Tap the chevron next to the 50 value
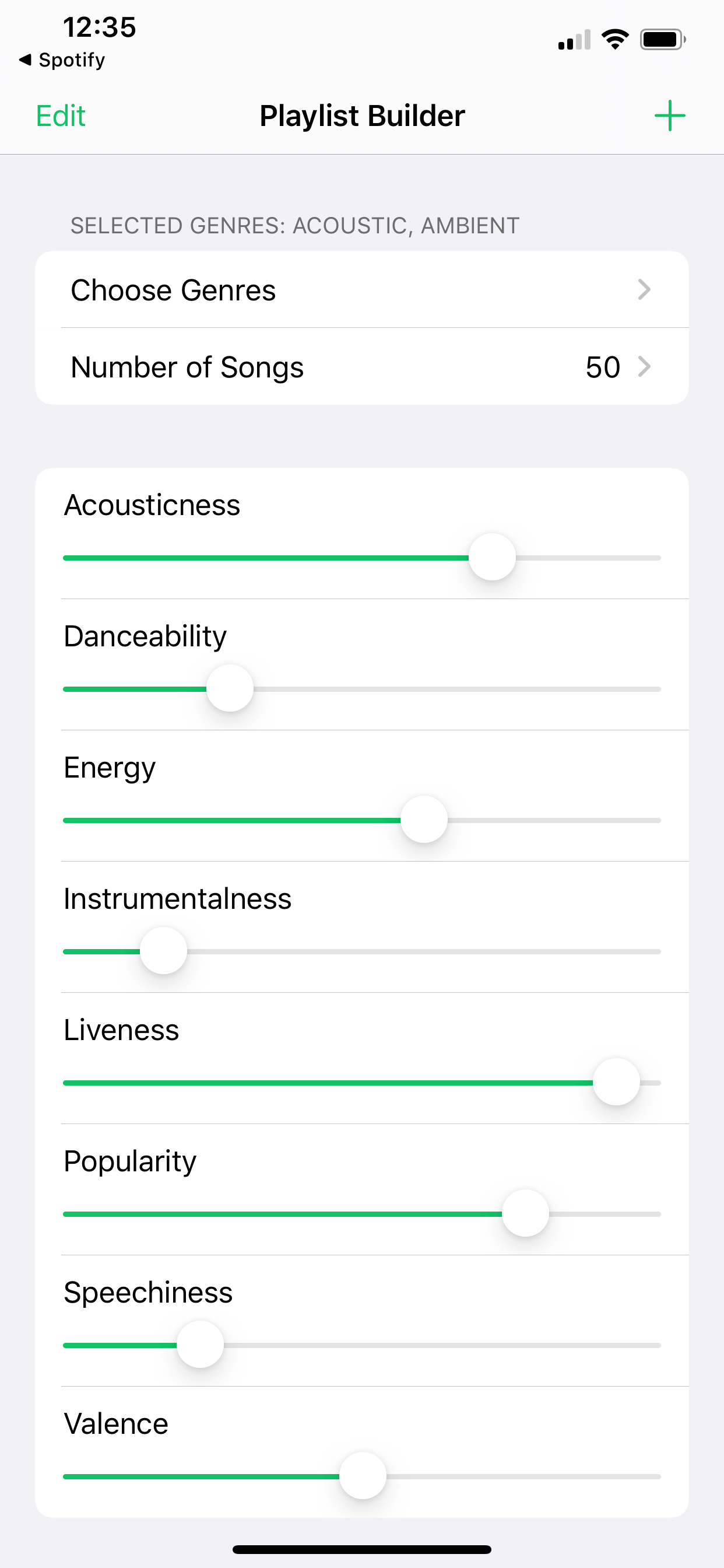 (x=644, y=366)
